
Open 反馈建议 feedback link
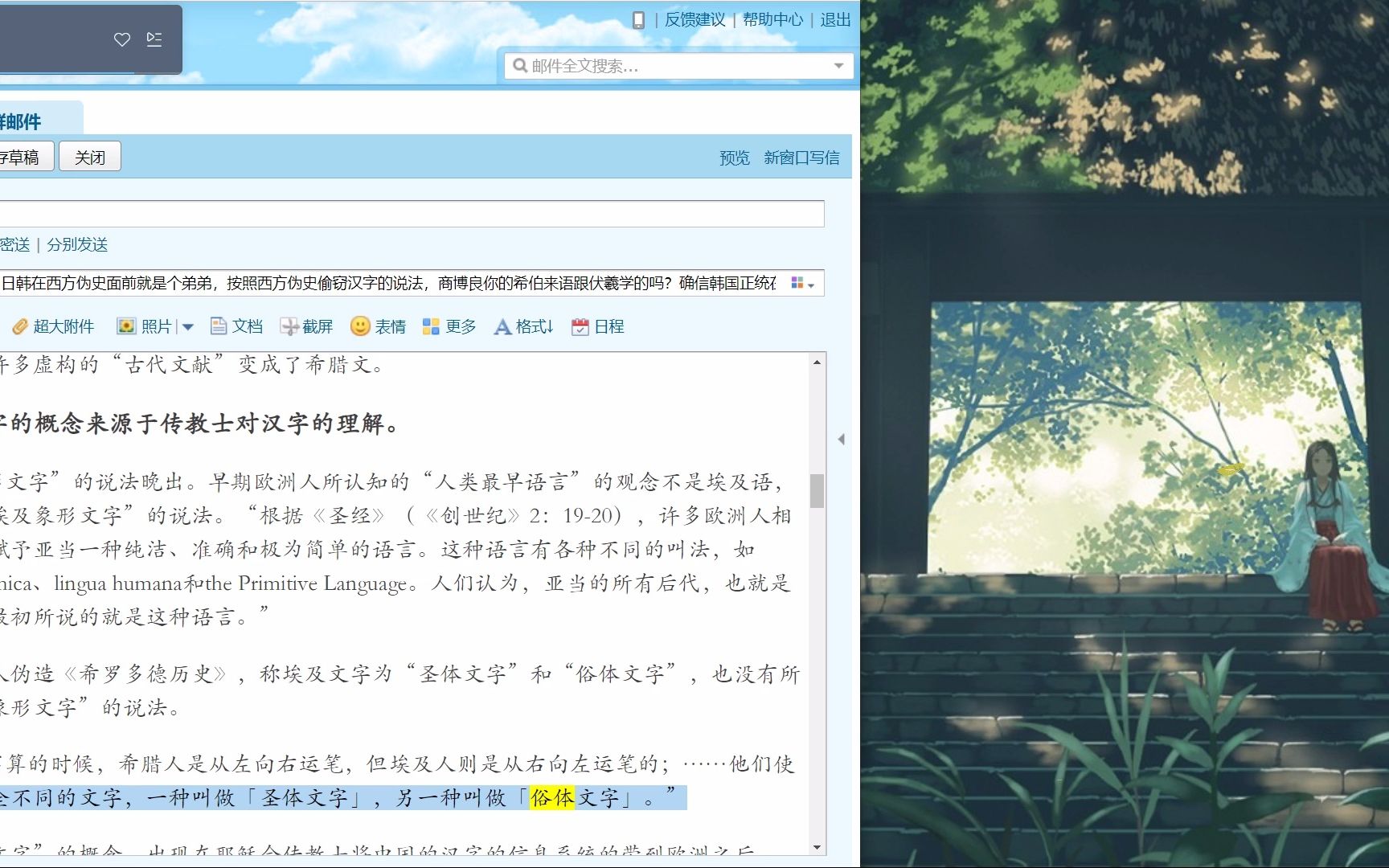coord(694,20)
